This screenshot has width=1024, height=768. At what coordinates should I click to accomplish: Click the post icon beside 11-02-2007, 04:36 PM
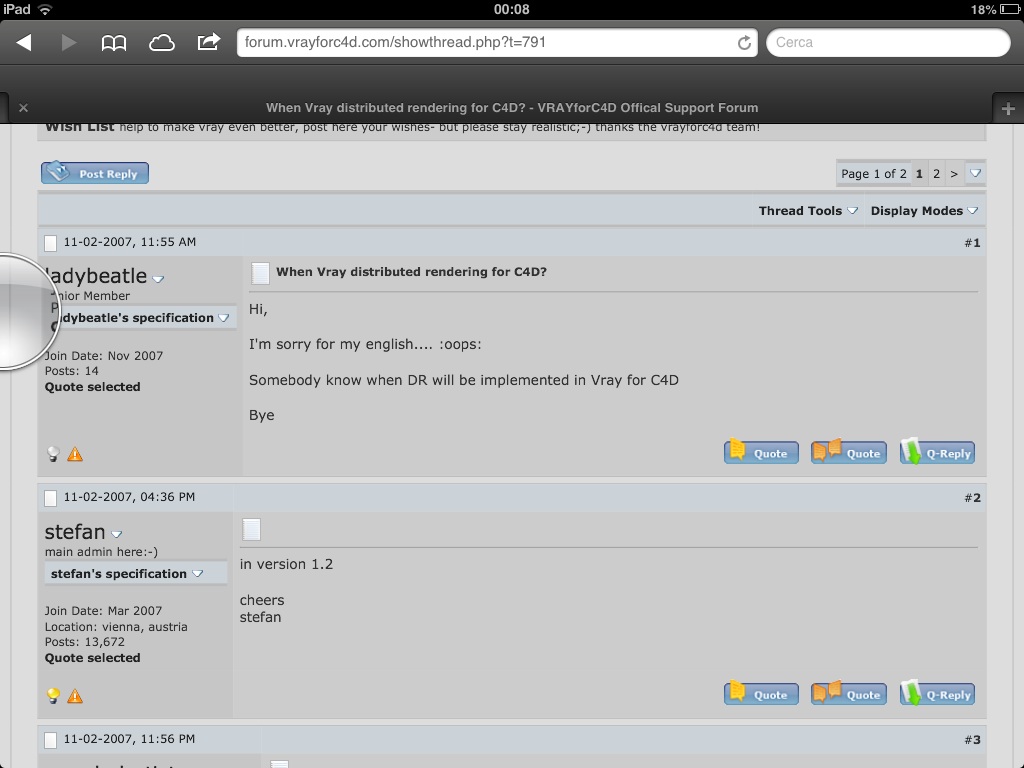[x=50, y=498]
